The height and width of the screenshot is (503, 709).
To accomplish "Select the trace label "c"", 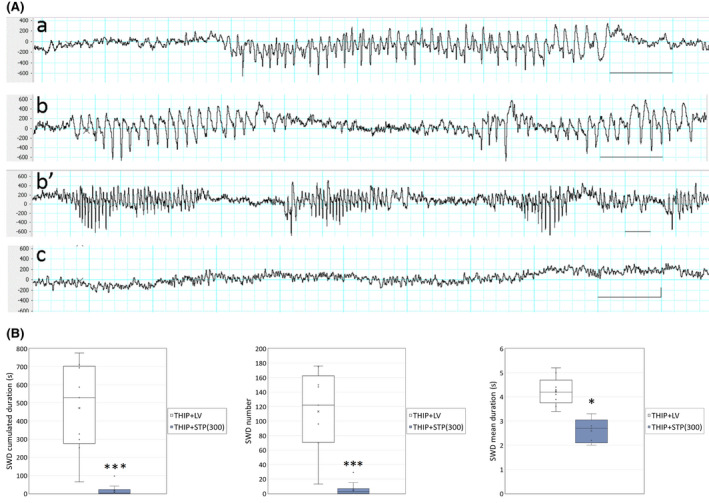I will tap(41, 255).
